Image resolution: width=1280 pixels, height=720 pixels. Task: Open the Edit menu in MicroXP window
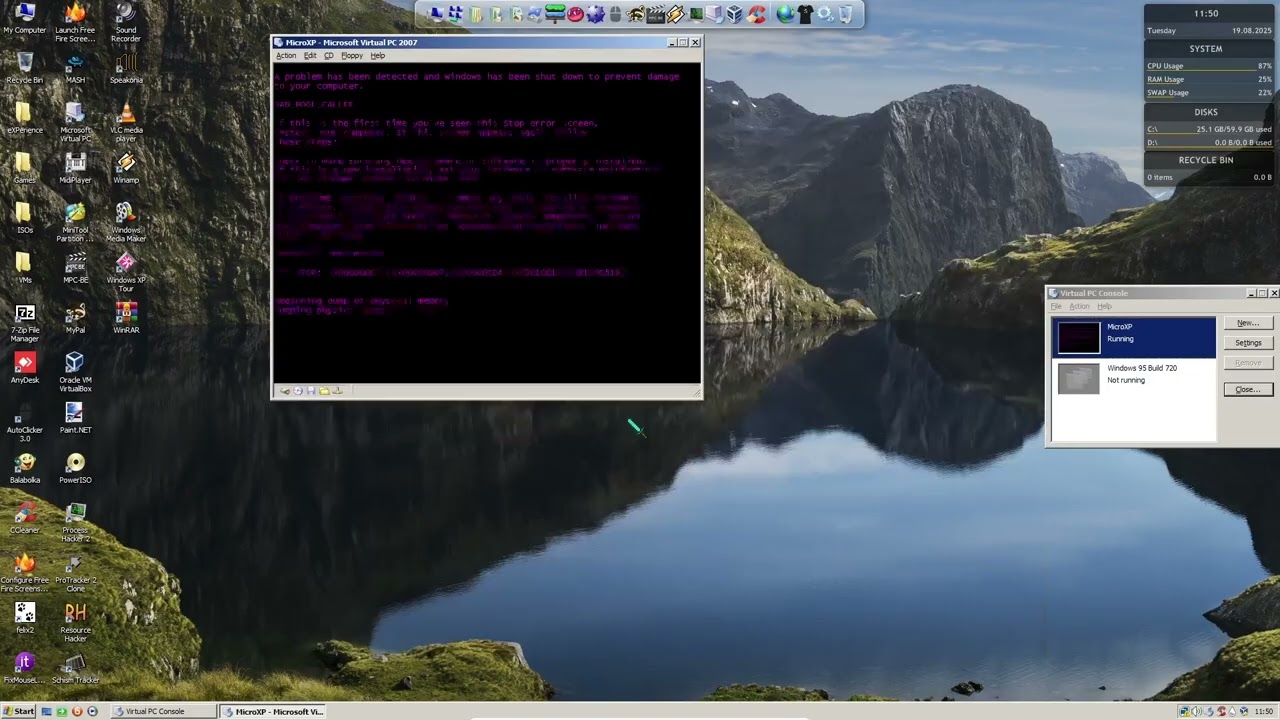310,56
